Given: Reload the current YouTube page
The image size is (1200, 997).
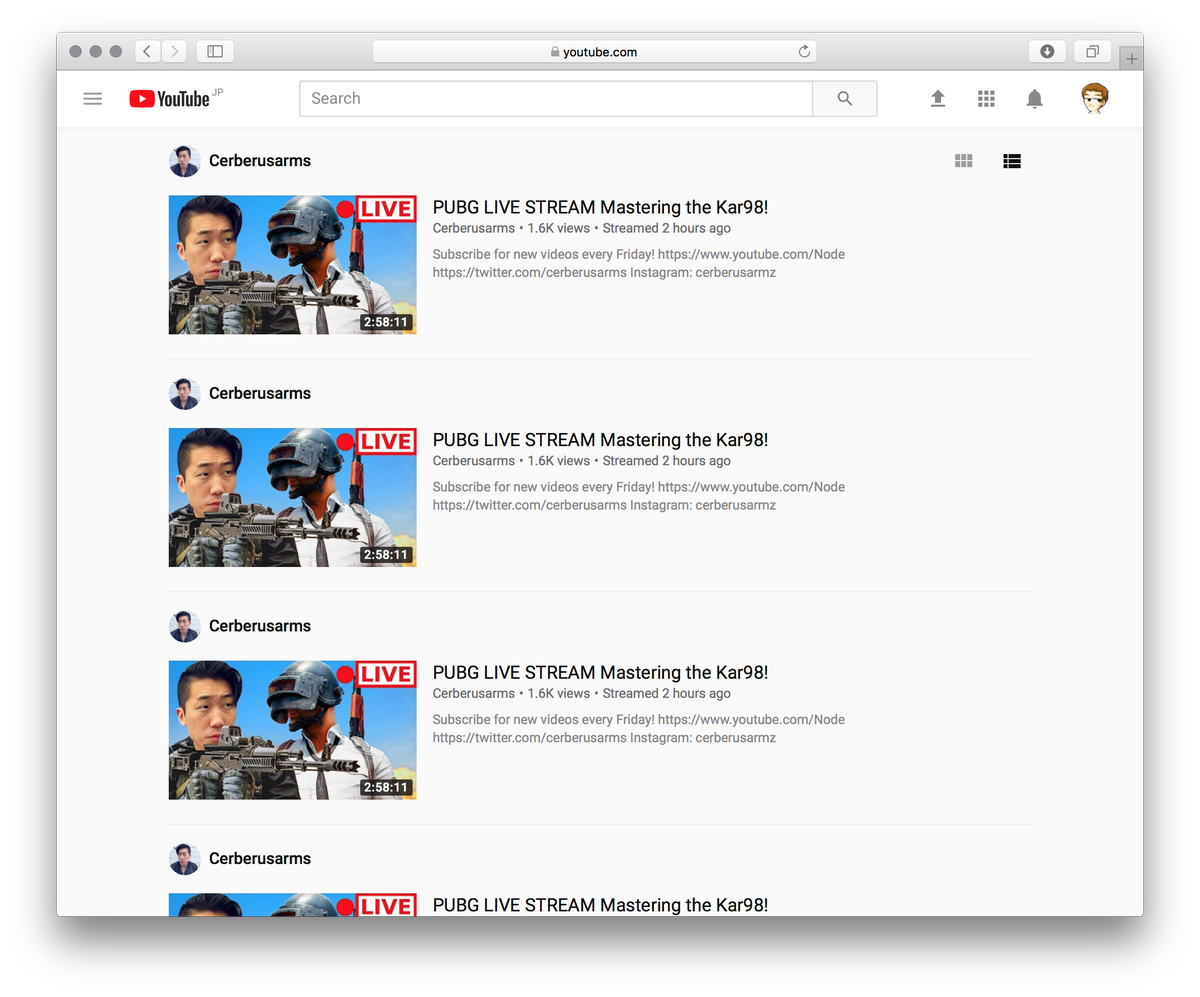Looking at the screenshot, I should 804,52.
